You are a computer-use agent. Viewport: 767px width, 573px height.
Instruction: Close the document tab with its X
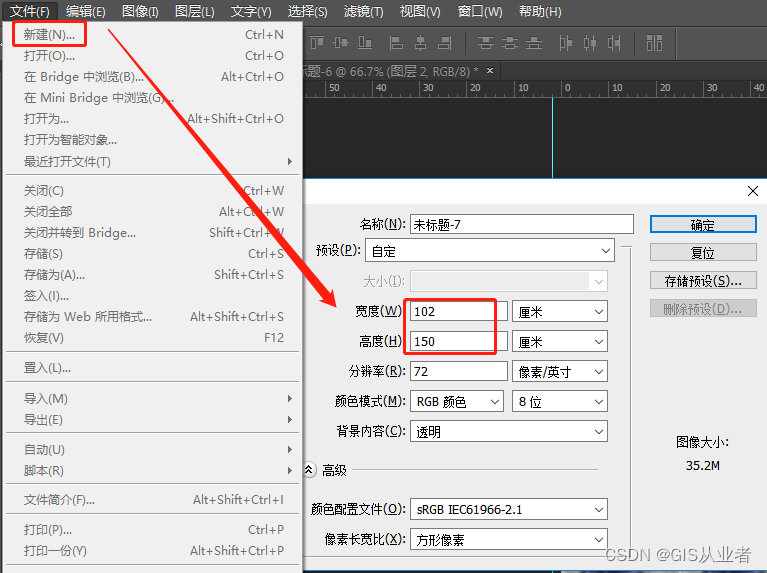point(490,71)
